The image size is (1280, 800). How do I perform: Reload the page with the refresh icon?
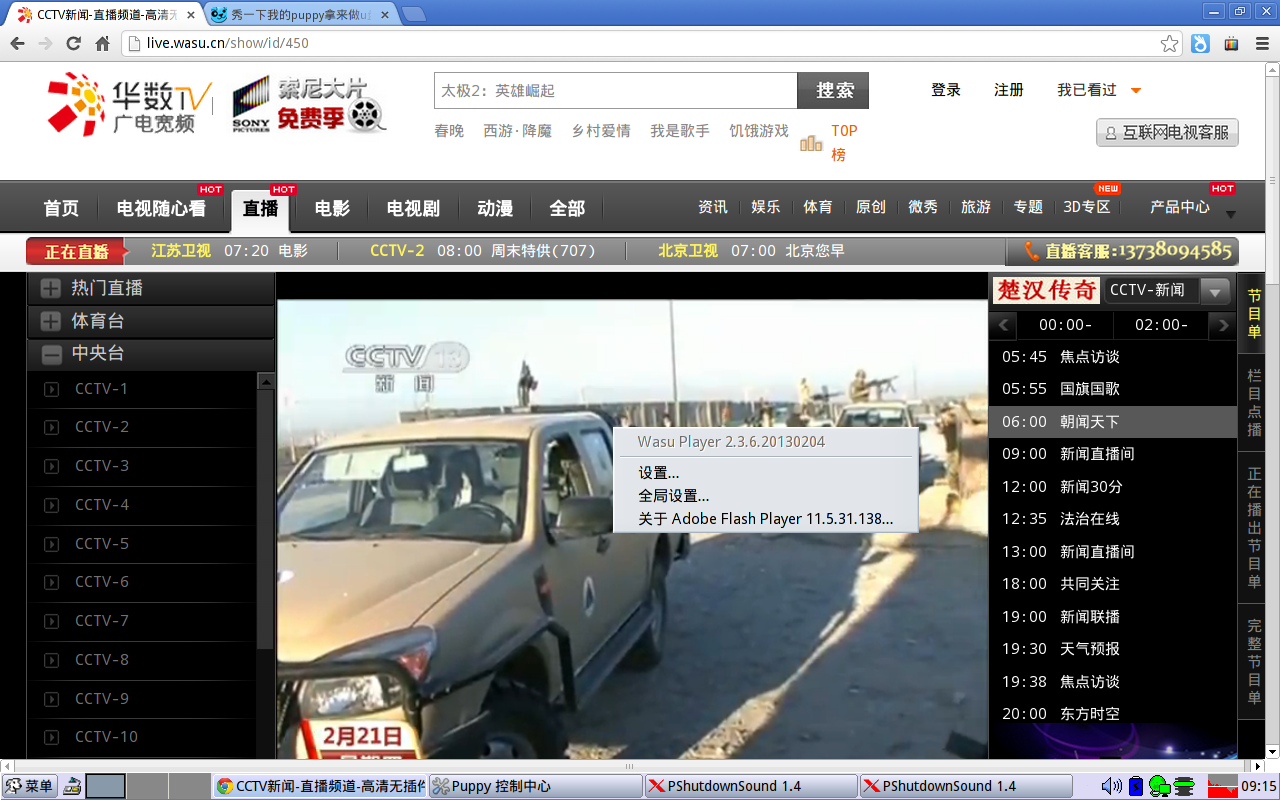click(73, 43)
